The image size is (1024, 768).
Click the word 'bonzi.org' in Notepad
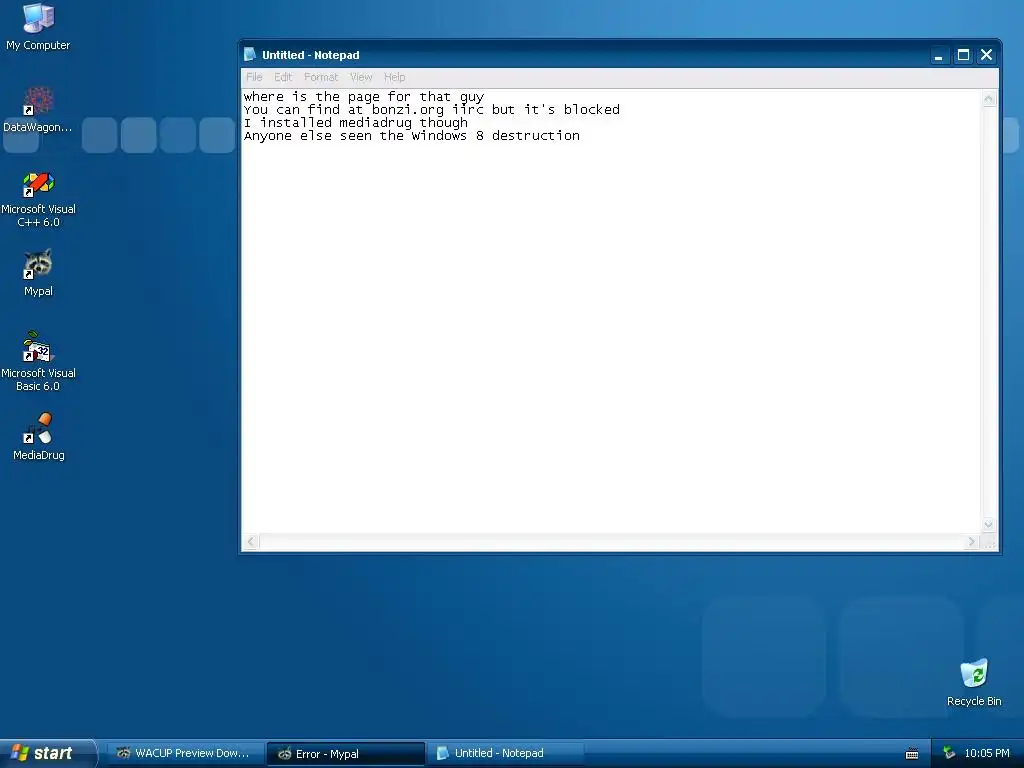408,110
